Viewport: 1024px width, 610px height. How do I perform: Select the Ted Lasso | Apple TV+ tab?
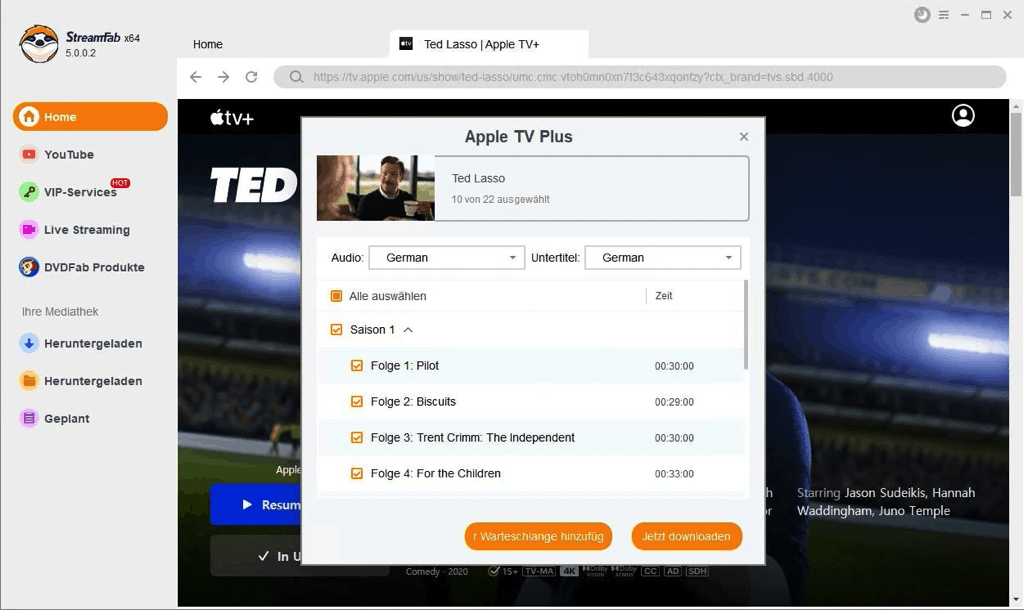[481, 44]
